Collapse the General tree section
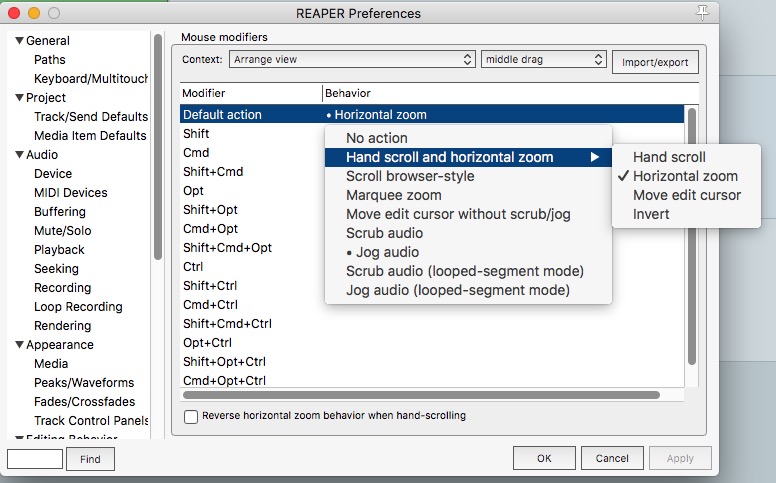 [19, 41]
